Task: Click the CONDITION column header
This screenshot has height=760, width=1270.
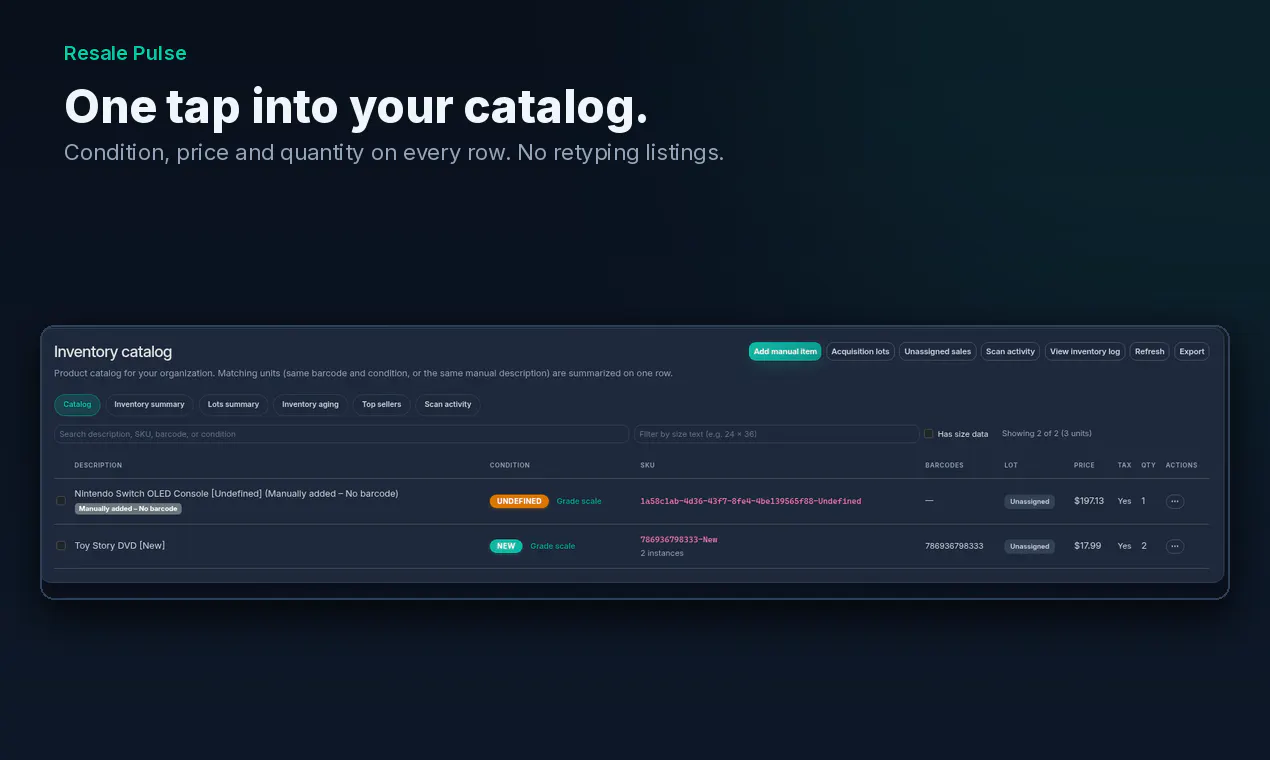Action: coord(510,465)
